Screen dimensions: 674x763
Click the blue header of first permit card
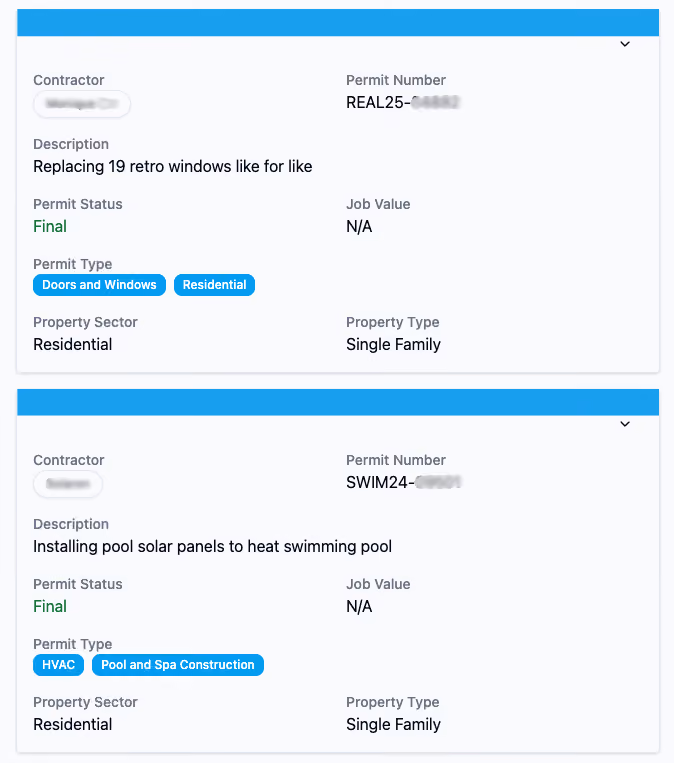tap(338, 22)
